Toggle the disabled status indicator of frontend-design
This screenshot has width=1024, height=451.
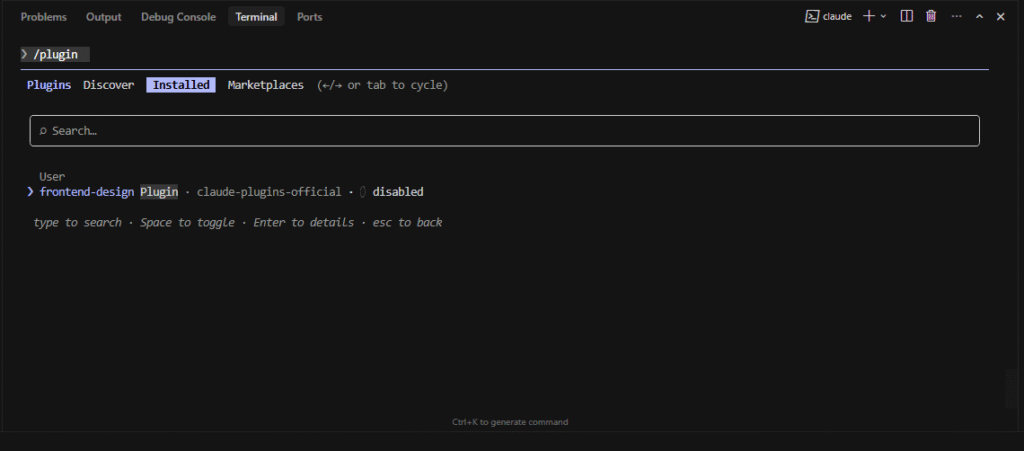tap(363, 191)
